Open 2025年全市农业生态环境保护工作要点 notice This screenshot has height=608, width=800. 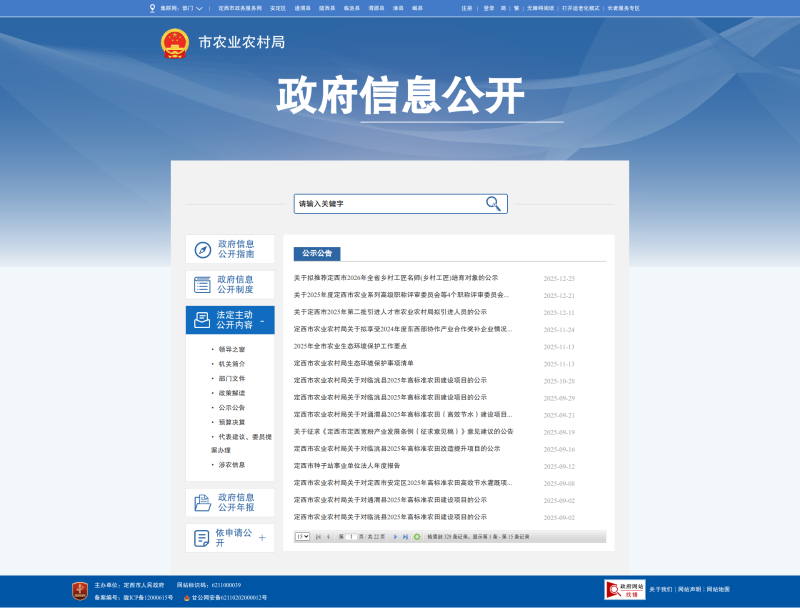point(350,346)
